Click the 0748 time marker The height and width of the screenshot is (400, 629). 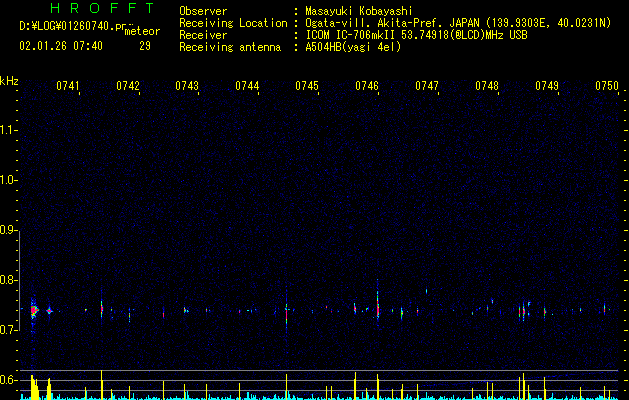click(x=487, y=86)
